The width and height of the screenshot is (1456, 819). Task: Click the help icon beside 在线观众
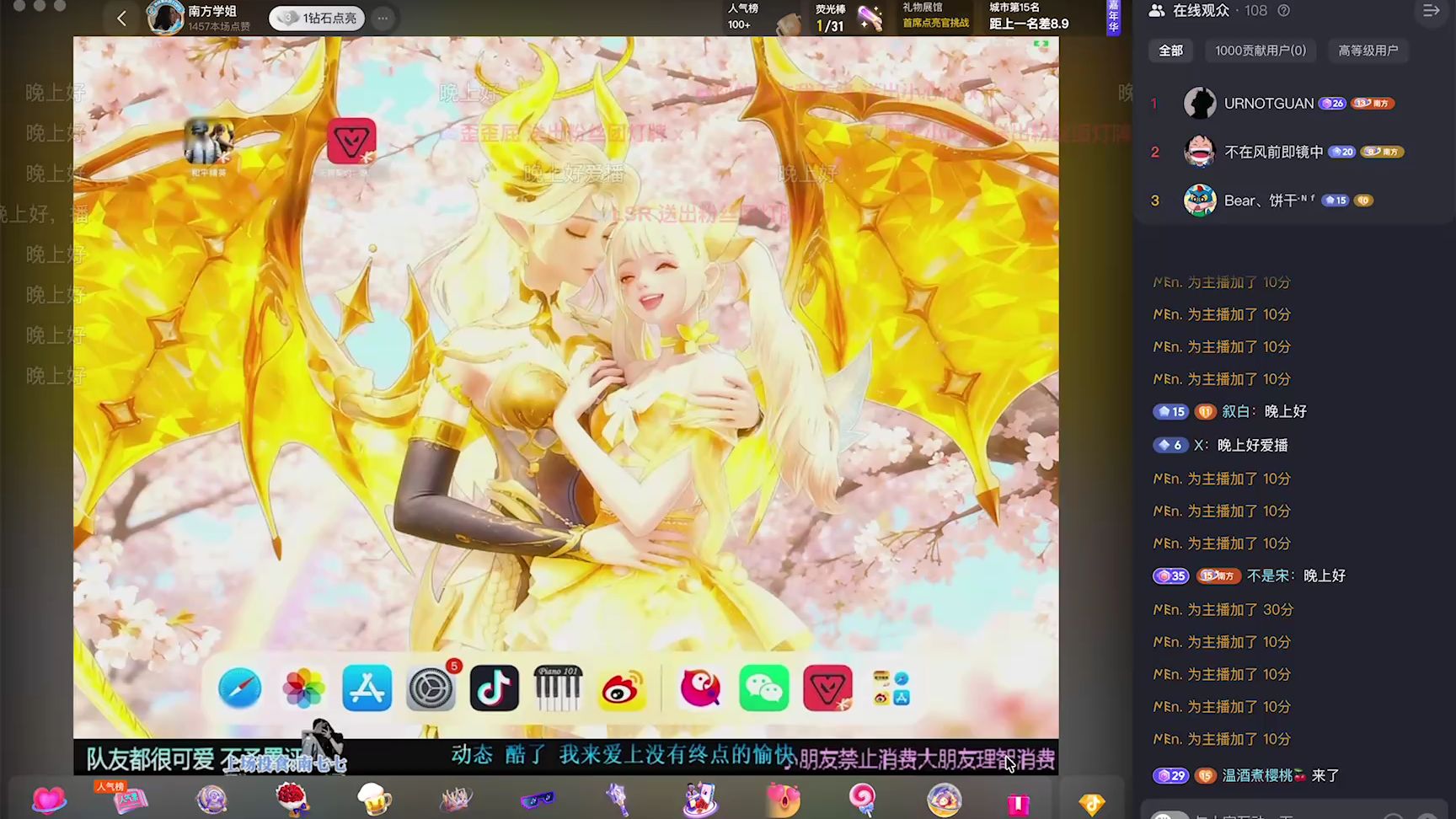point(1284,11)
